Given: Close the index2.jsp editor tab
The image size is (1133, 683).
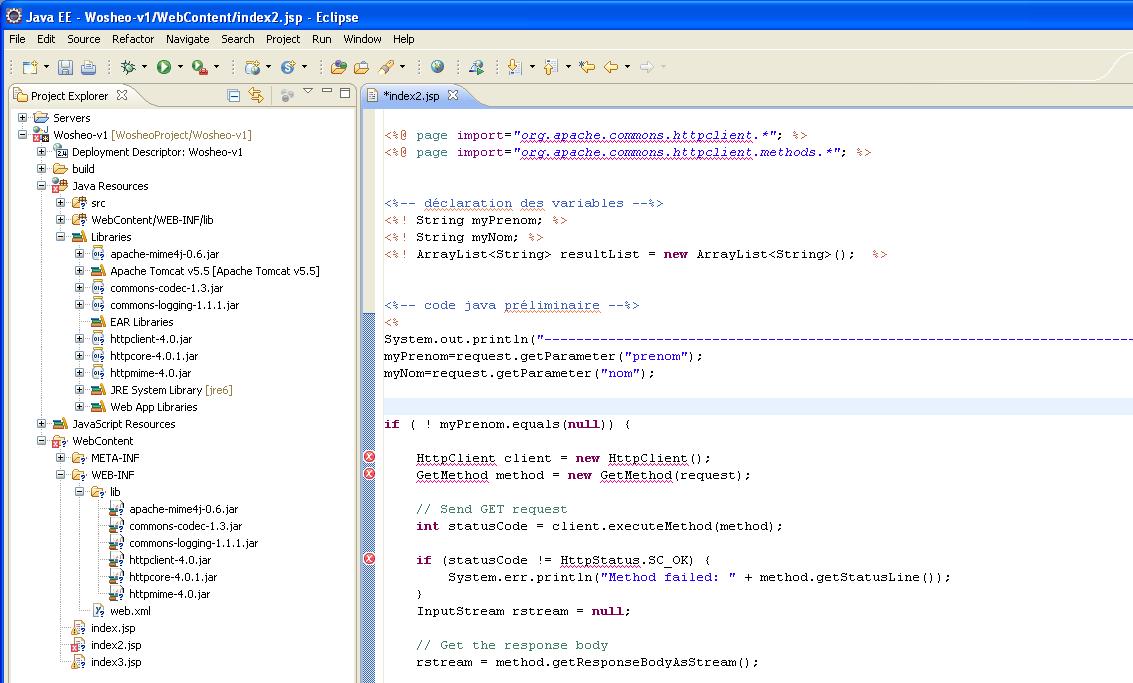Looking at the screenshot, I should tap(452, 96).
